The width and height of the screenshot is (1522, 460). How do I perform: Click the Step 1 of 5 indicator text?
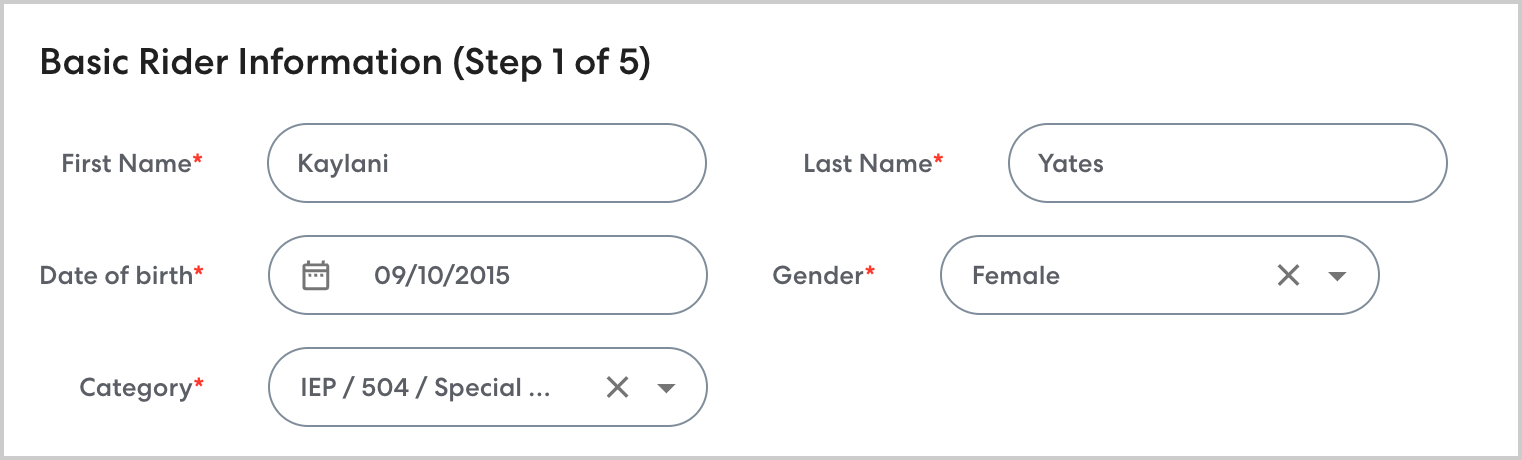click(x=552, y=63)
